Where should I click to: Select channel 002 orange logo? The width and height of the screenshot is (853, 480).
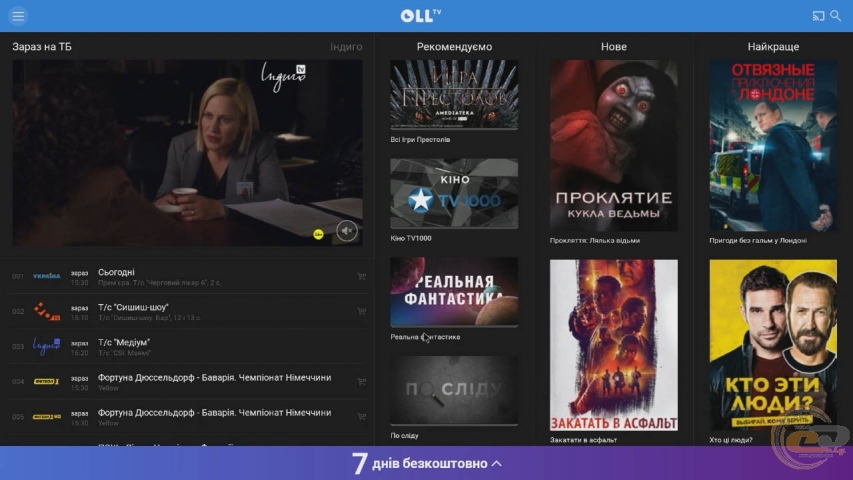point(47,311)
